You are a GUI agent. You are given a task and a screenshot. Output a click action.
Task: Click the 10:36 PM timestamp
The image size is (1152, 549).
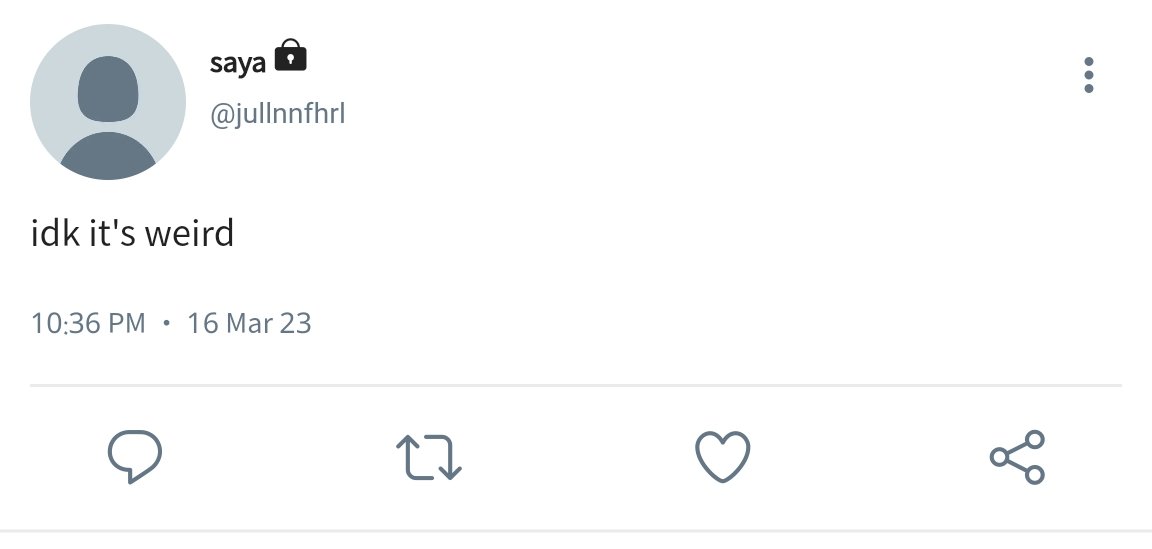[88, 323]
